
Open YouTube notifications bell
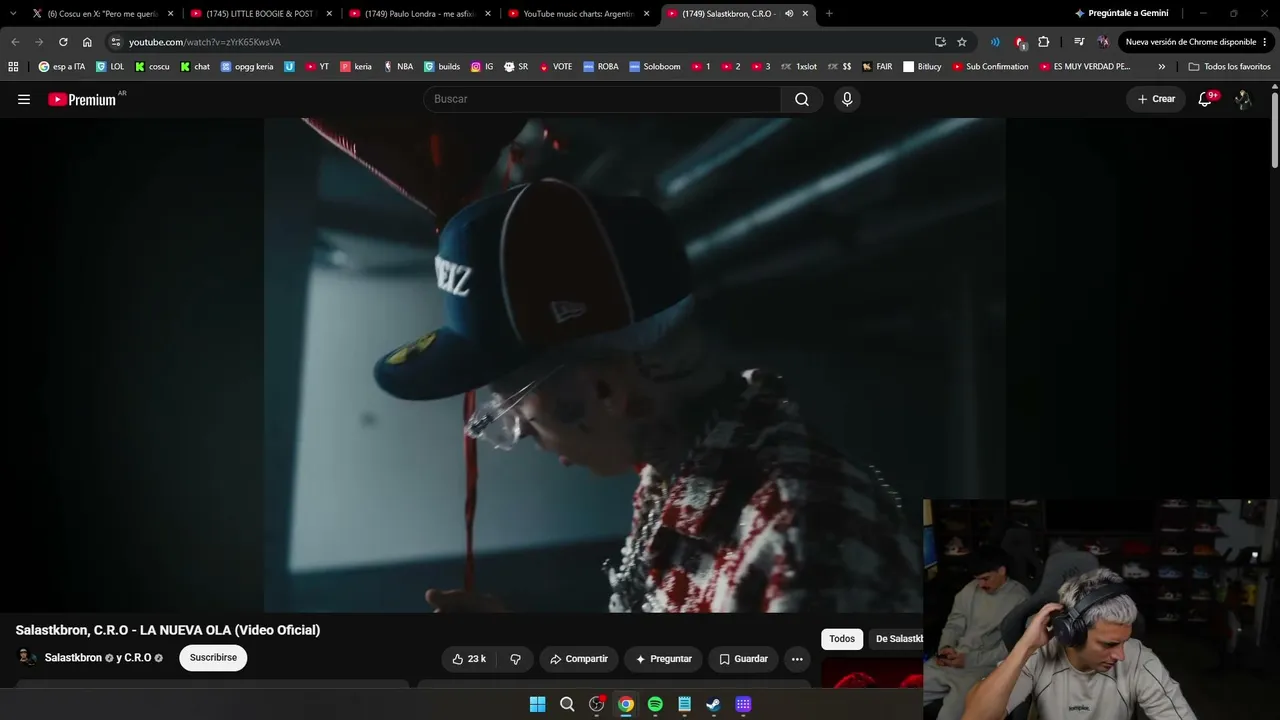(1205, 99)
